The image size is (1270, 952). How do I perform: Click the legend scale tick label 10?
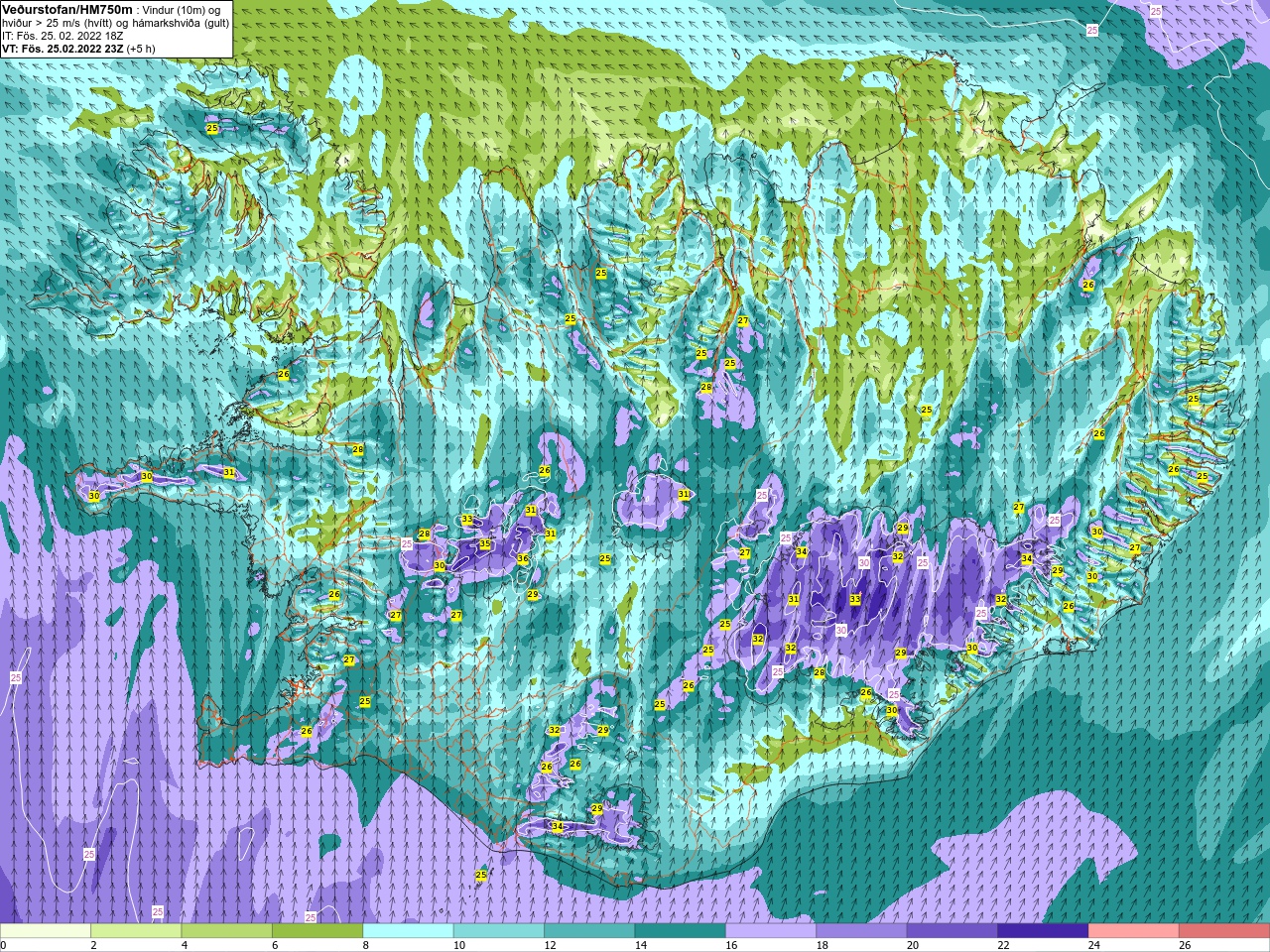point(458,945)
